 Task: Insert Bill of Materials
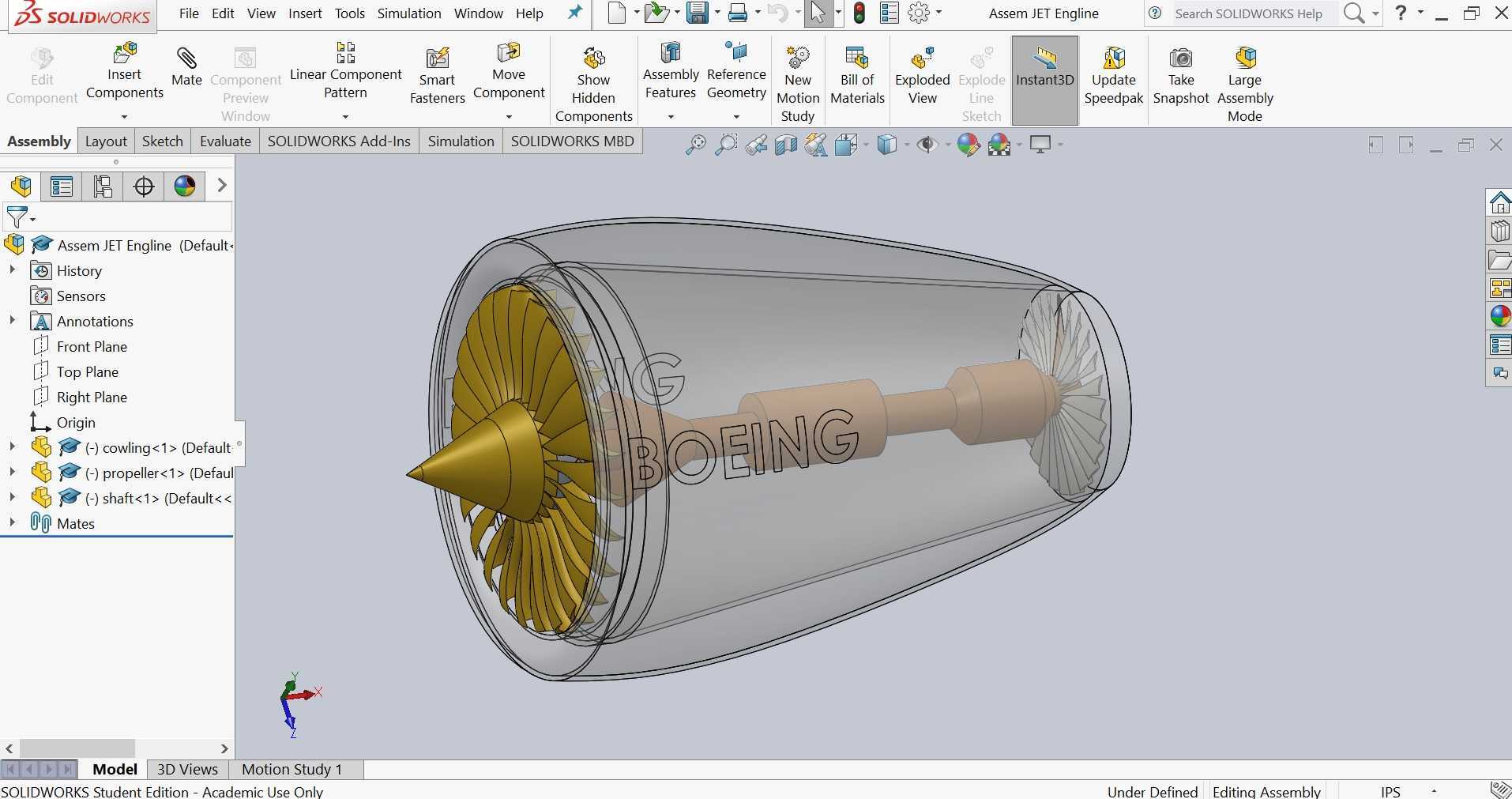coord(857,76)
